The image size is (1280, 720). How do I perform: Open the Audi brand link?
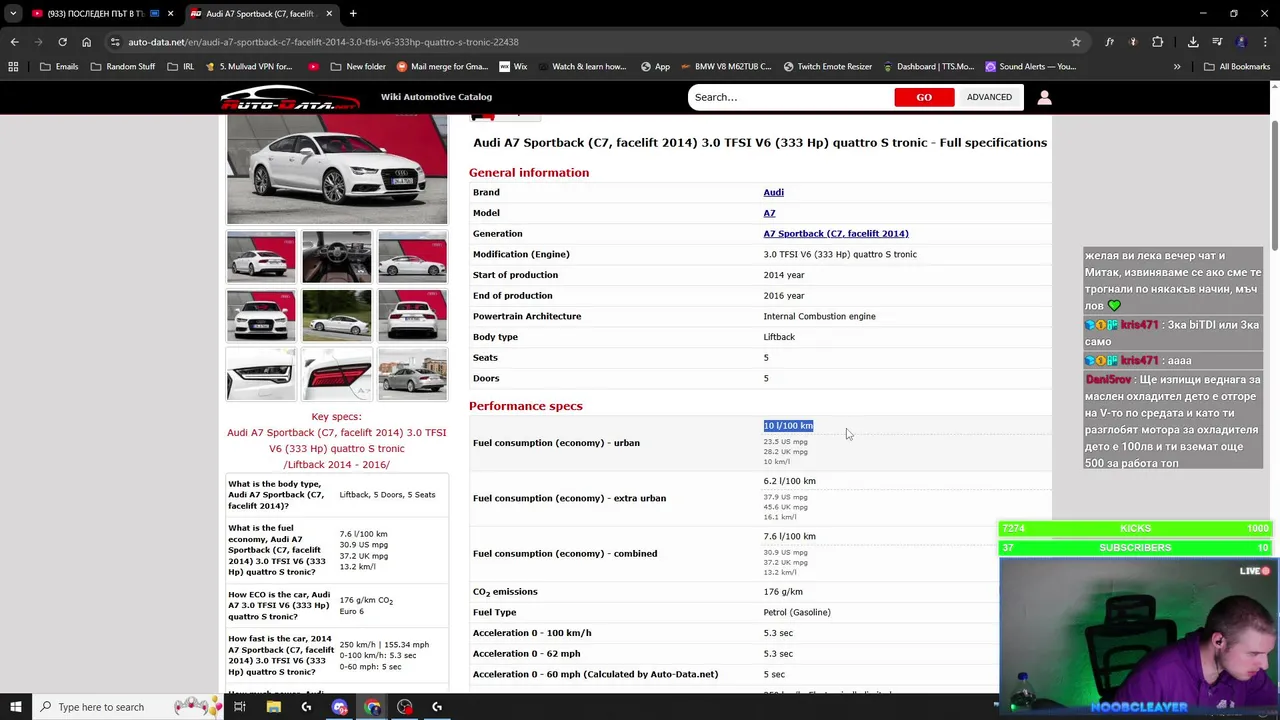[773, 192]
